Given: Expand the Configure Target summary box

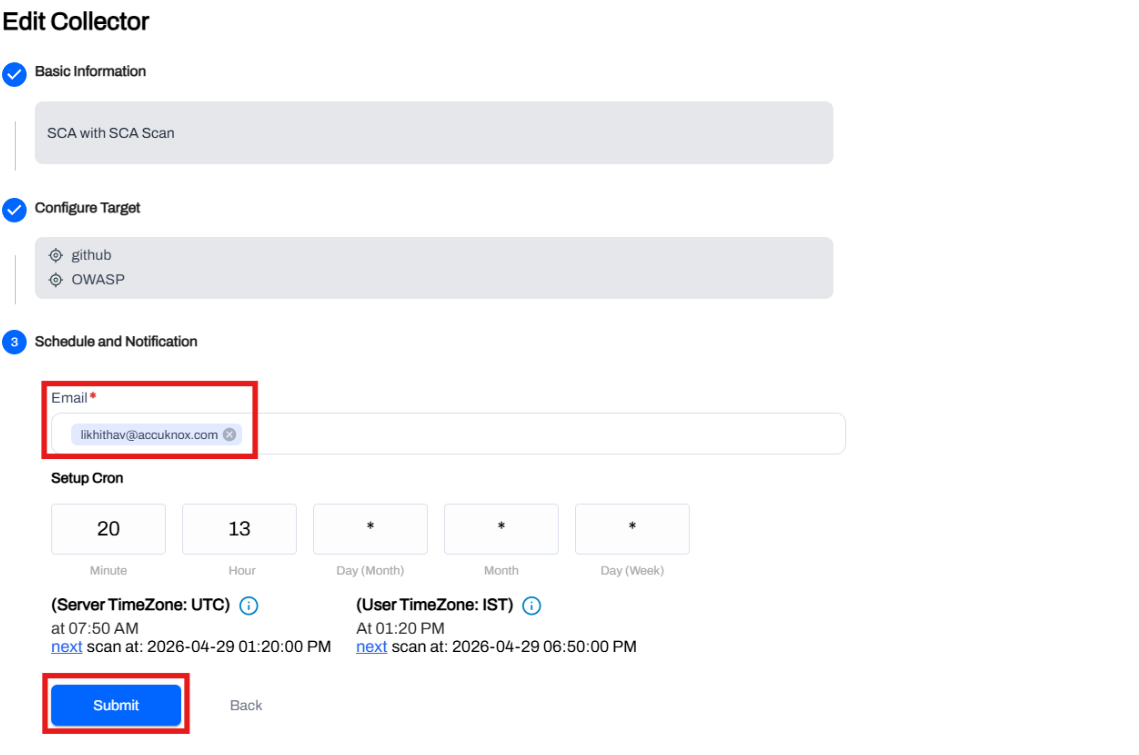Looking at the screenshot, I should [x=433, y=268].
